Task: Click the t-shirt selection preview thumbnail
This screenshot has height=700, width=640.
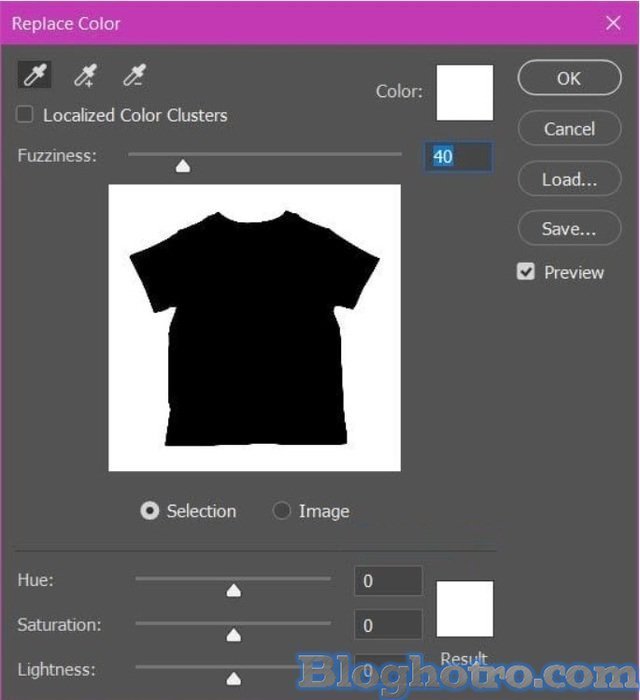Action: pyautogui.click(x=254, y=328)
